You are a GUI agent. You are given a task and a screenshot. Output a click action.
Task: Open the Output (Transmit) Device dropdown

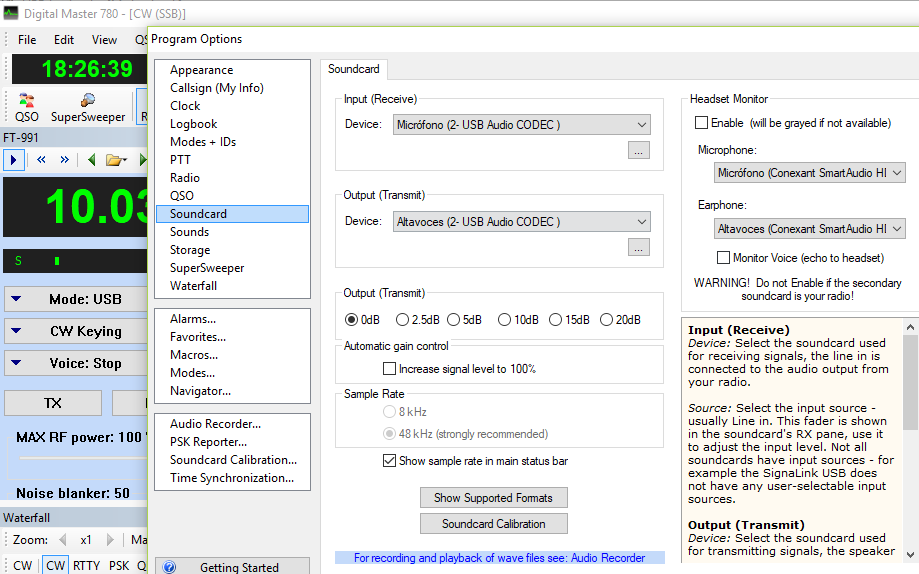point(522,222)
